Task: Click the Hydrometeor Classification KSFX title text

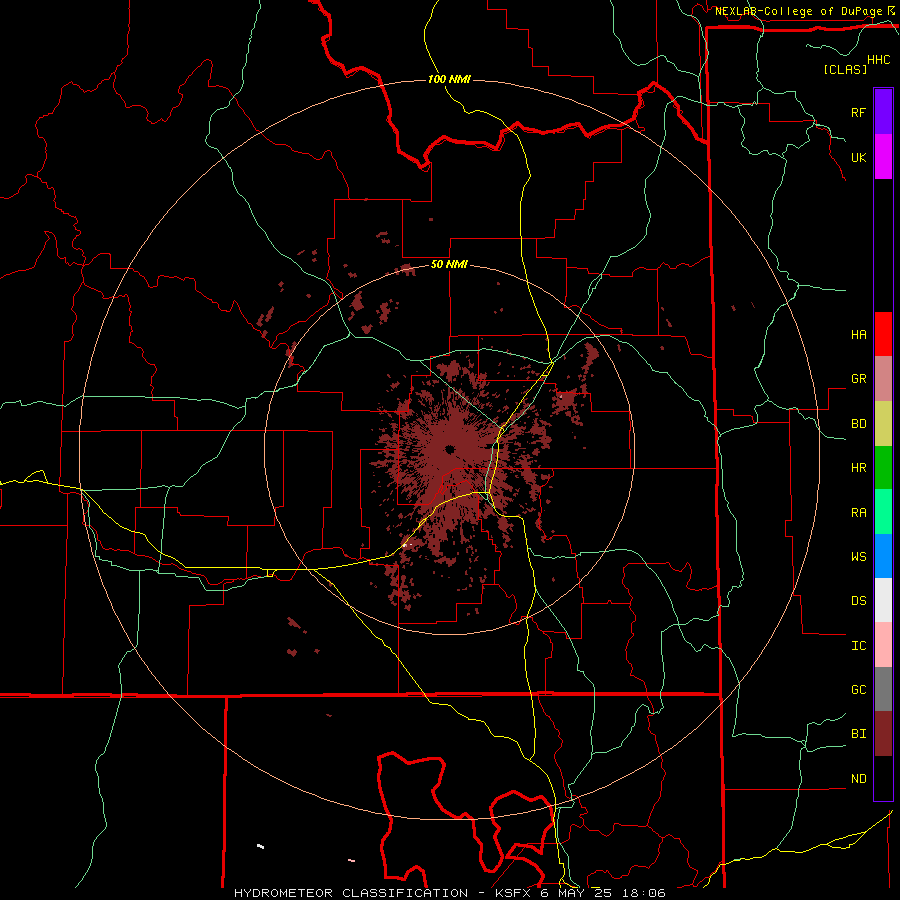Action: (449, 893)
